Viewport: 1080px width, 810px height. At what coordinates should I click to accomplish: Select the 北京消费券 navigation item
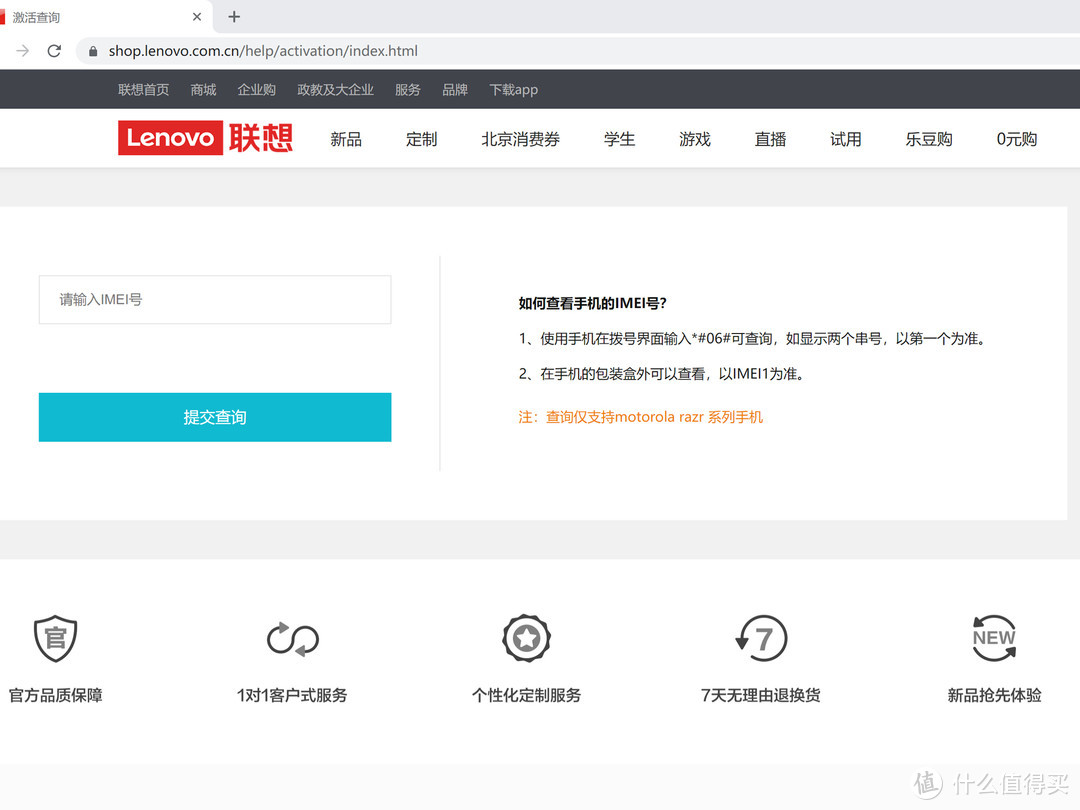coord(520,140)
